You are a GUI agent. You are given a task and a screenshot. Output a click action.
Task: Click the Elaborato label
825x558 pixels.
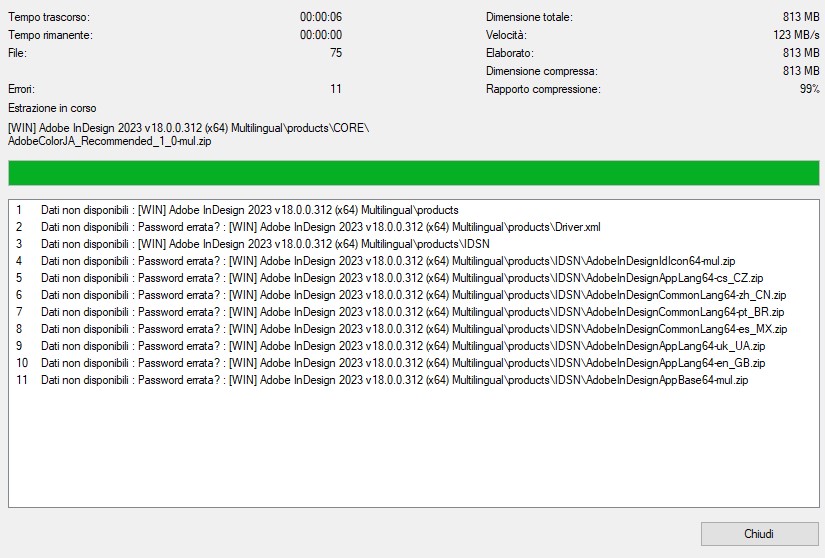pos(510,53)
